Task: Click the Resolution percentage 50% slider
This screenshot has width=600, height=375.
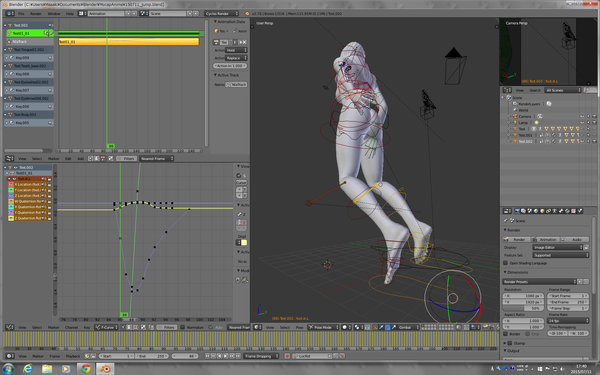Action: [x=523, y=308]
